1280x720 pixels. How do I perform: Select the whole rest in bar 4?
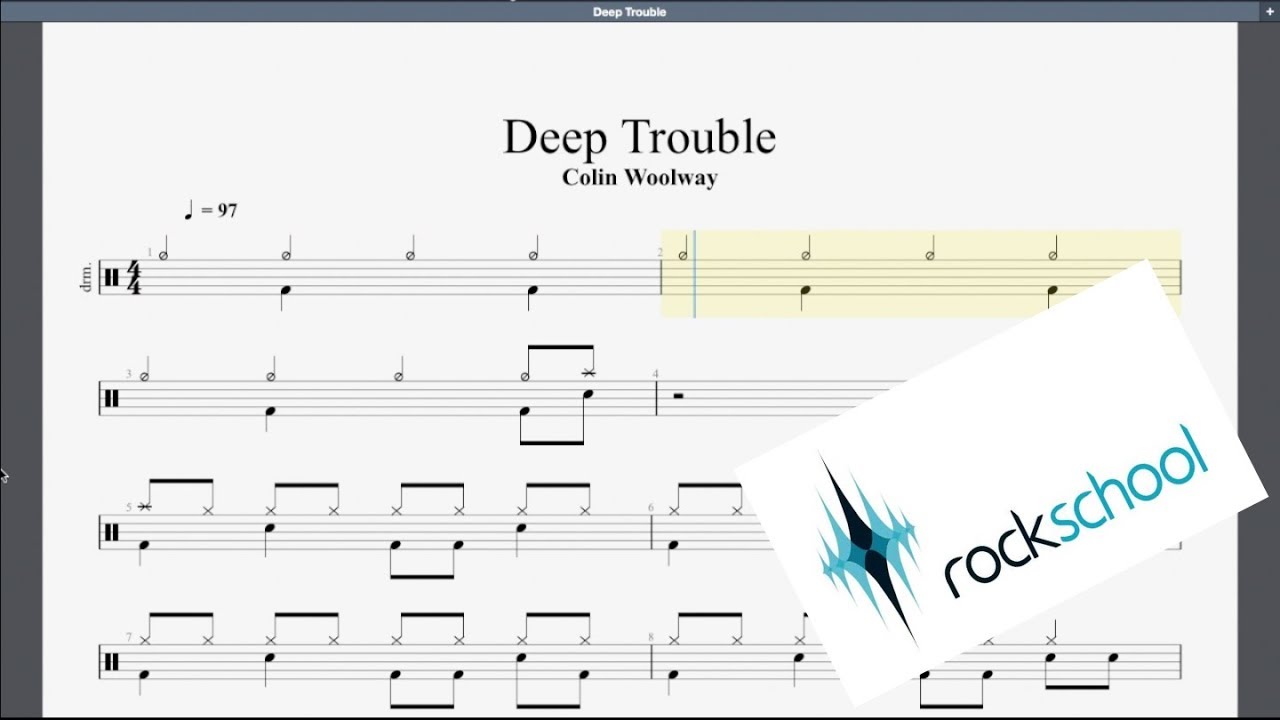click(x=678, y=396)
